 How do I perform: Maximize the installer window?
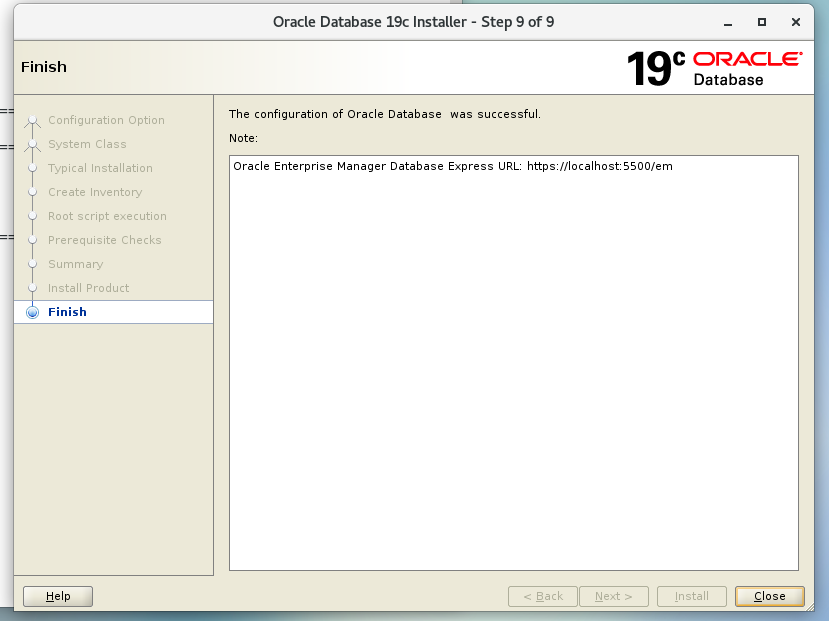(x=762, y=22)
